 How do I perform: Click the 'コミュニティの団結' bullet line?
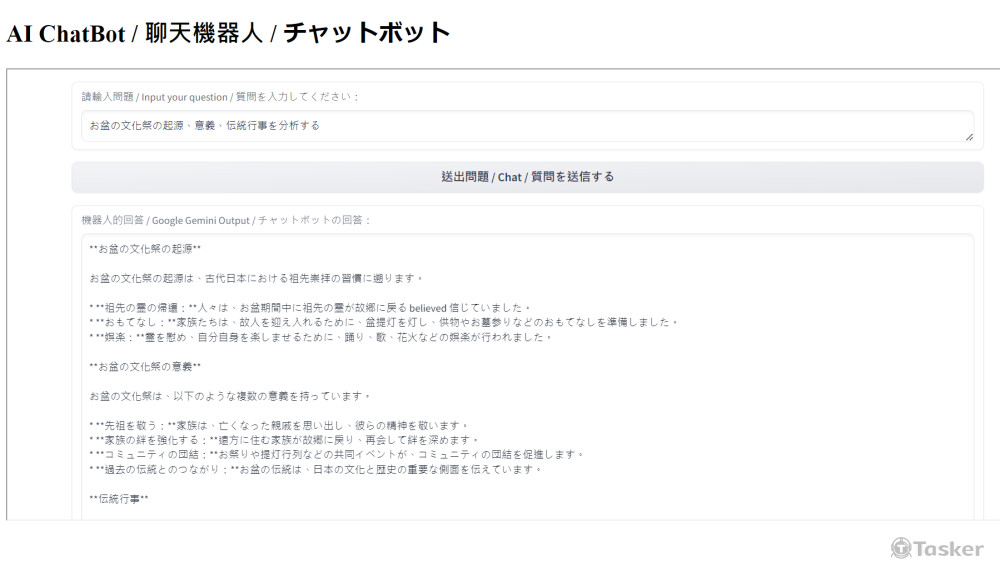pyautogui.click(x=336, y=455)
